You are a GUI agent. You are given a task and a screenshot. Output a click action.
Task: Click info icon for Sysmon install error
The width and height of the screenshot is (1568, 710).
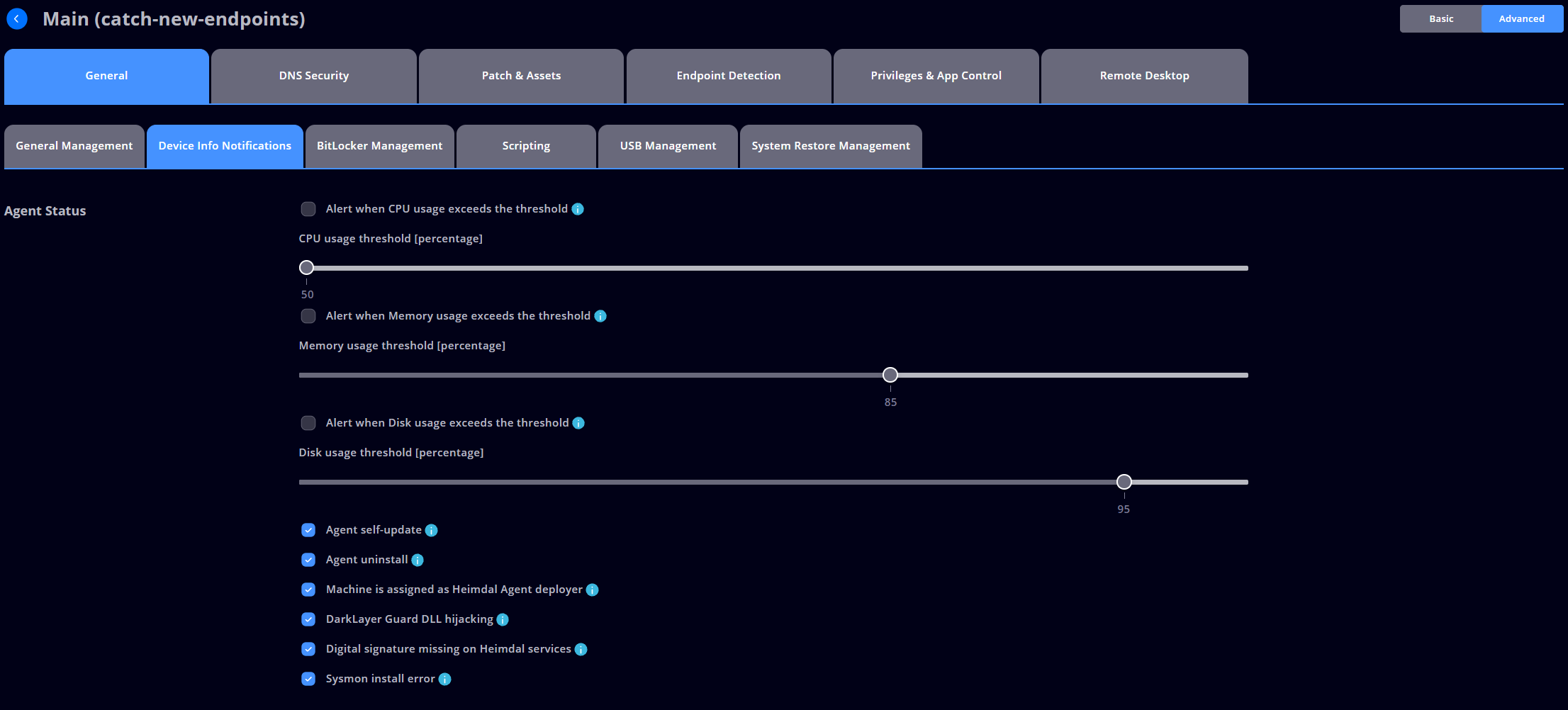[444, 679]
